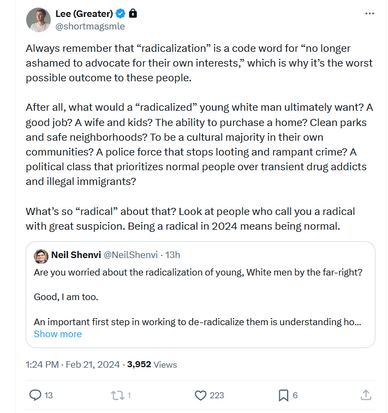Click the 13h timestamp in quoted tweet
The width and height of the screenshot is (388, 413).
pyautogui.click(x=173, y=255)
